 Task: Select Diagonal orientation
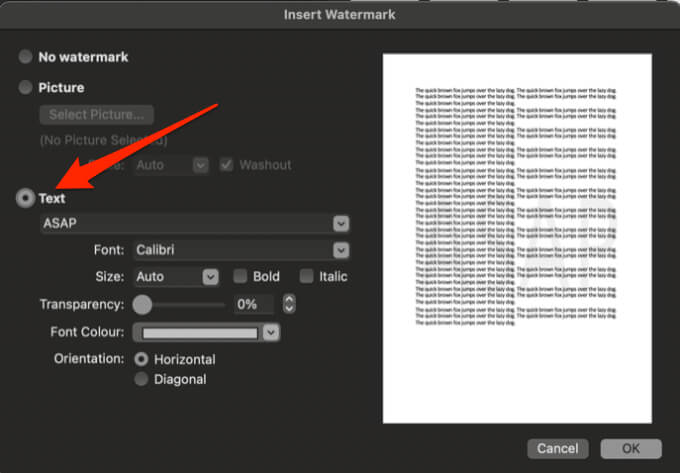pos(141,379)
